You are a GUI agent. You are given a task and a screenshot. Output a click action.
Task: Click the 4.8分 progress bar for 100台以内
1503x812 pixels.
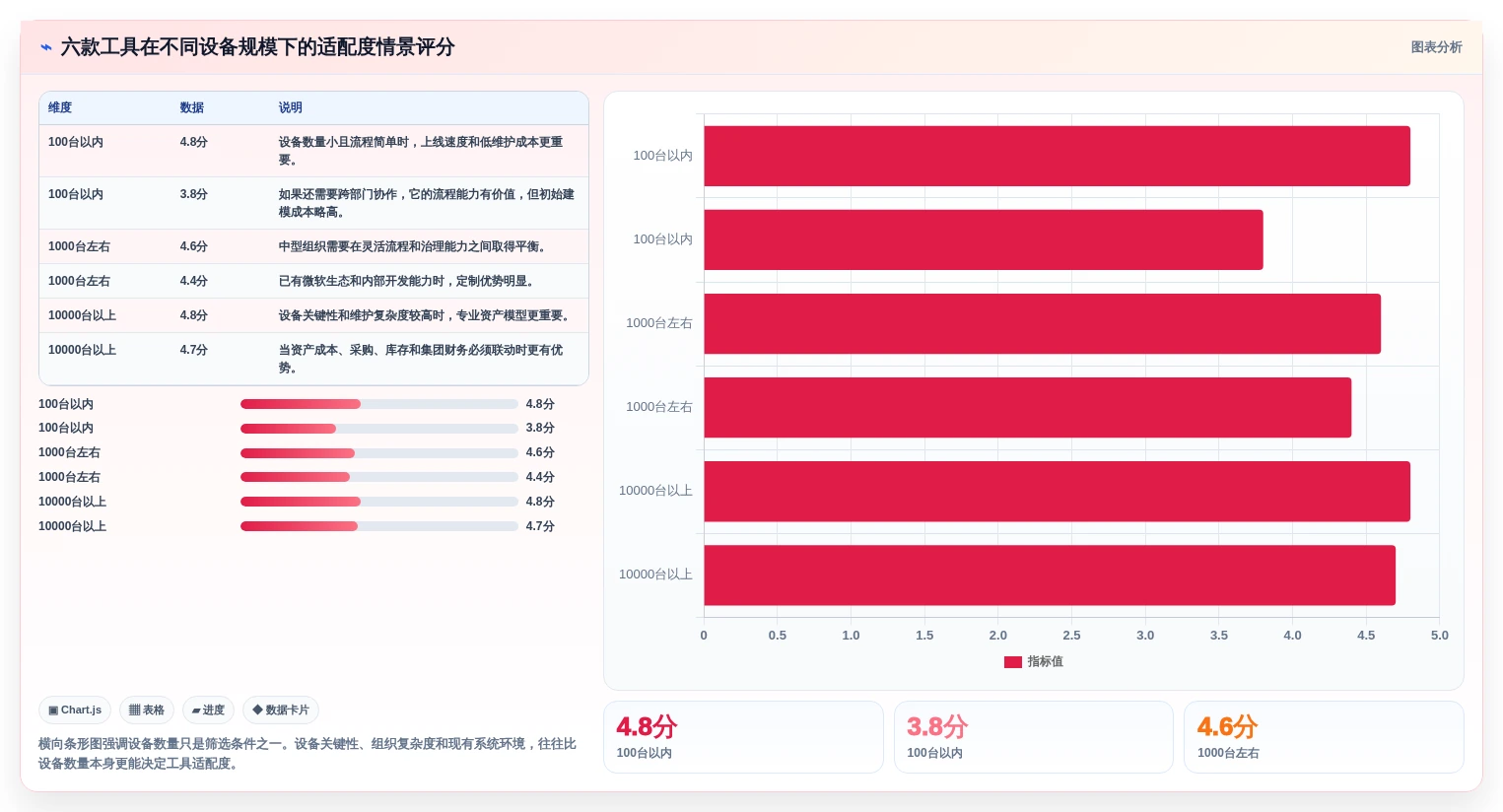pos(379,404)
